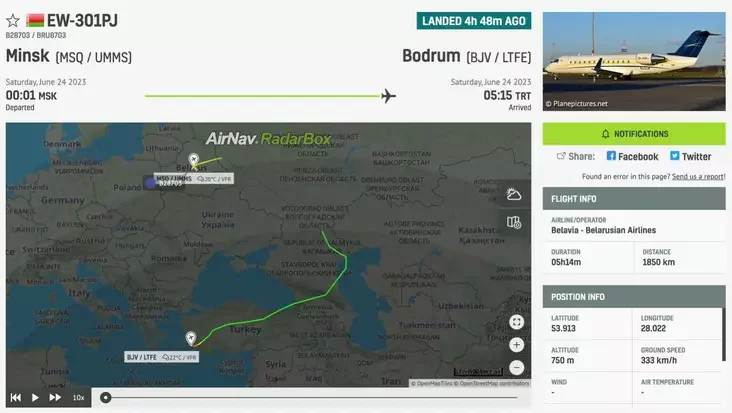Rewind playback to start

15,397
